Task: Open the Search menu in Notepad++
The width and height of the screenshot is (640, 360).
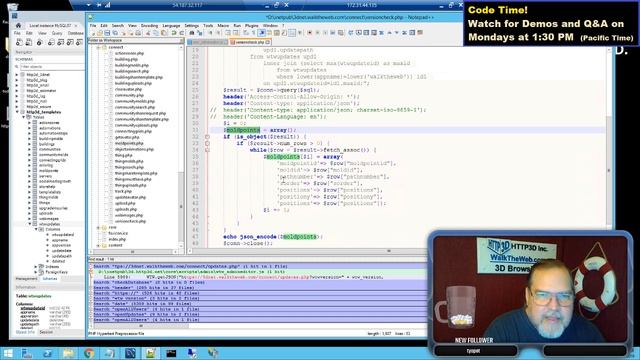Action: pyautogui.click(x=118, y=25)
